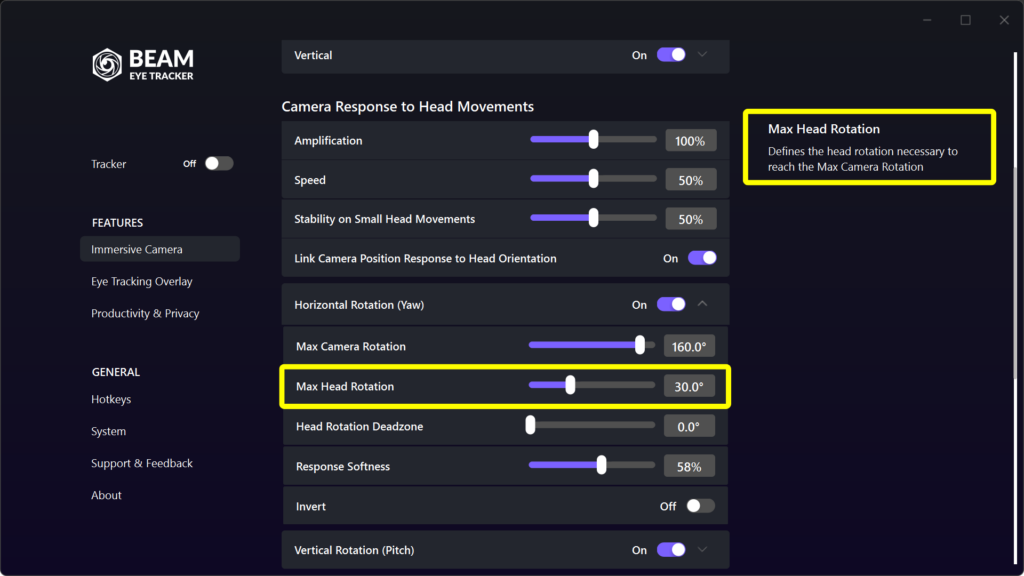Open Support & Feedback
Viewport: 1024px width, 576px height.
click(x=142, y=463)
